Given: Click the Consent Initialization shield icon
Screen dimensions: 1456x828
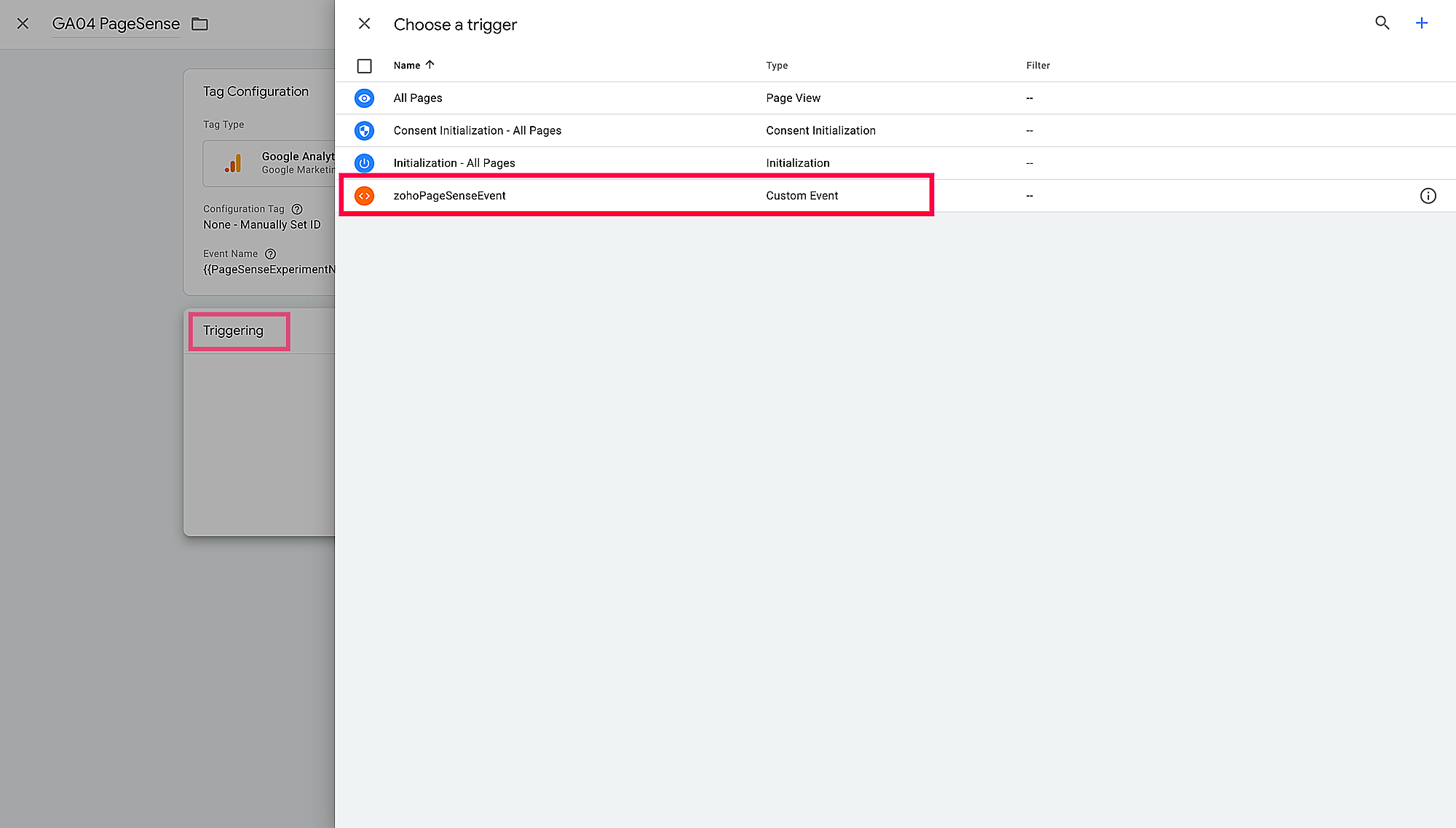Looking at the screenshot, I should click(364, 131).
